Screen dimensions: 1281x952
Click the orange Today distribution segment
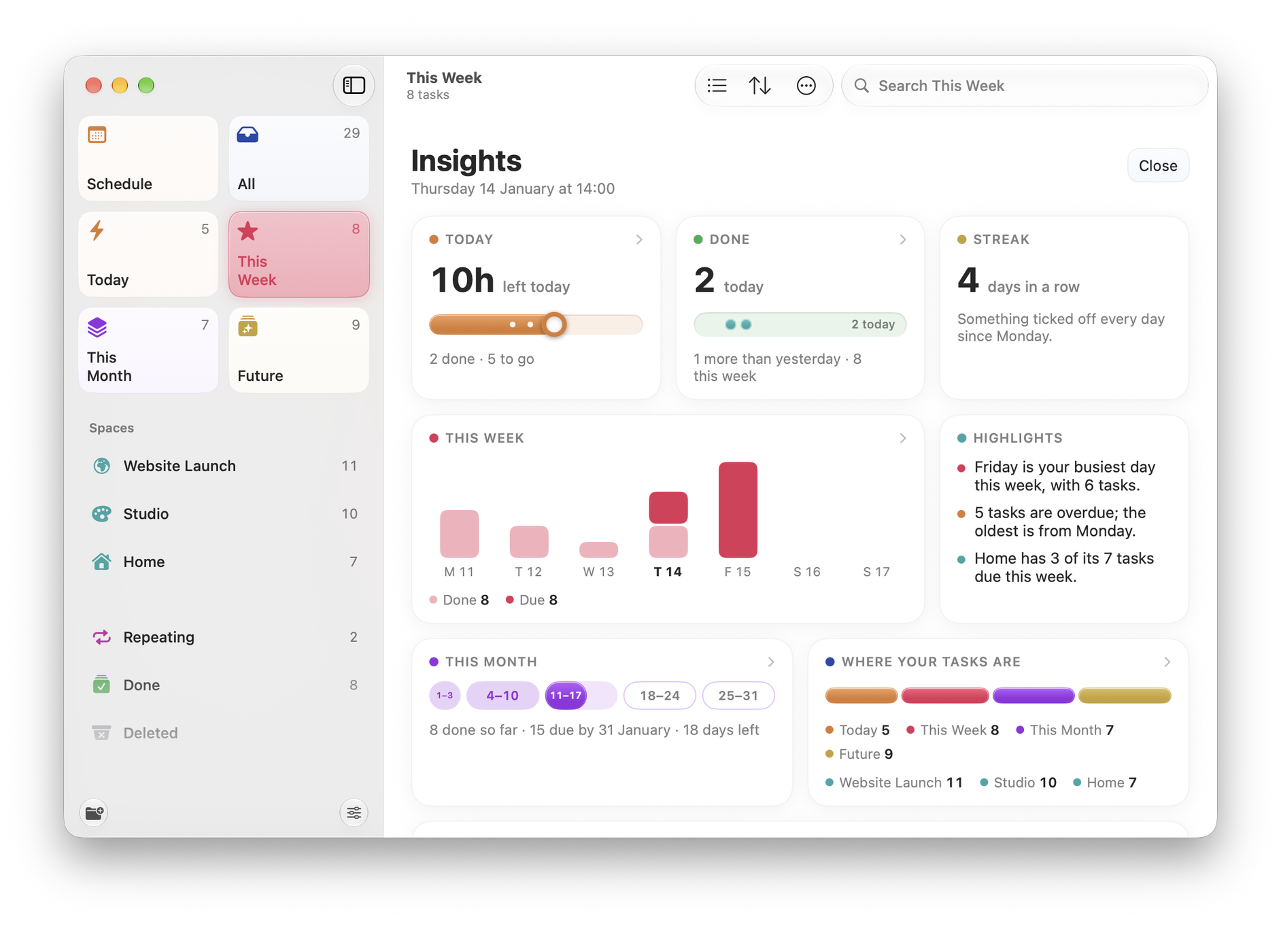click(861, 696)
